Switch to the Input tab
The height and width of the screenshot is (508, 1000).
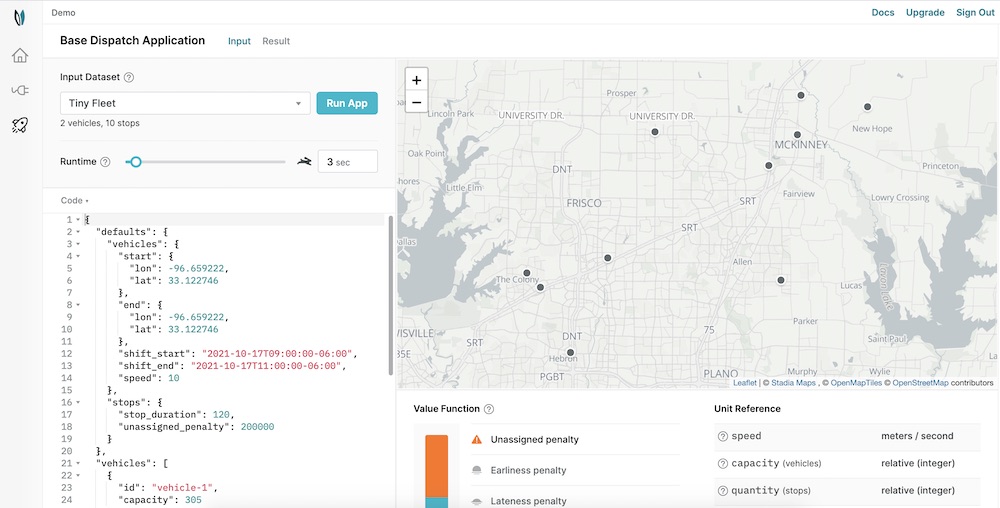click(239, 41)
